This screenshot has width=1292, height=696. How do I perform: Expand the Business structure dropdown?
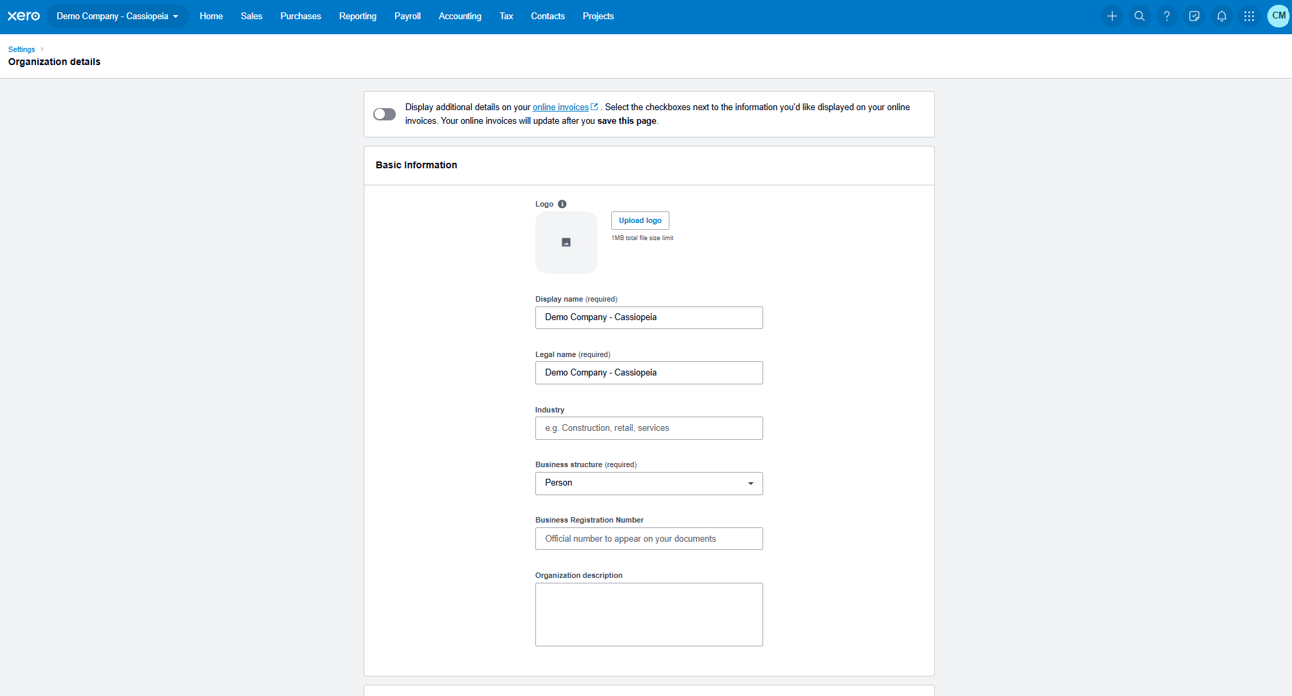tap(648, 483)
